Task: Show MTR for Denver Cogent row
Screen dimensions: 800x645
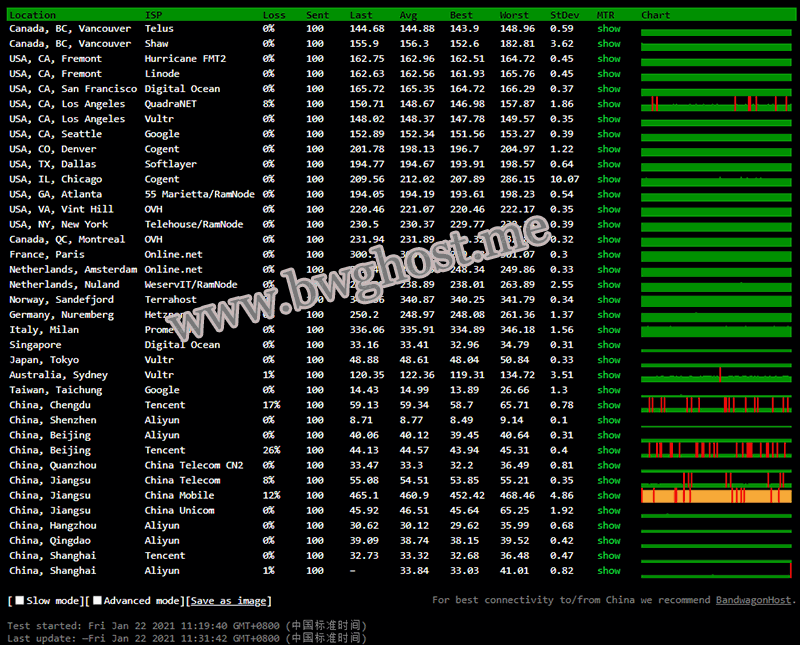Action: click(x=609, y=150)
